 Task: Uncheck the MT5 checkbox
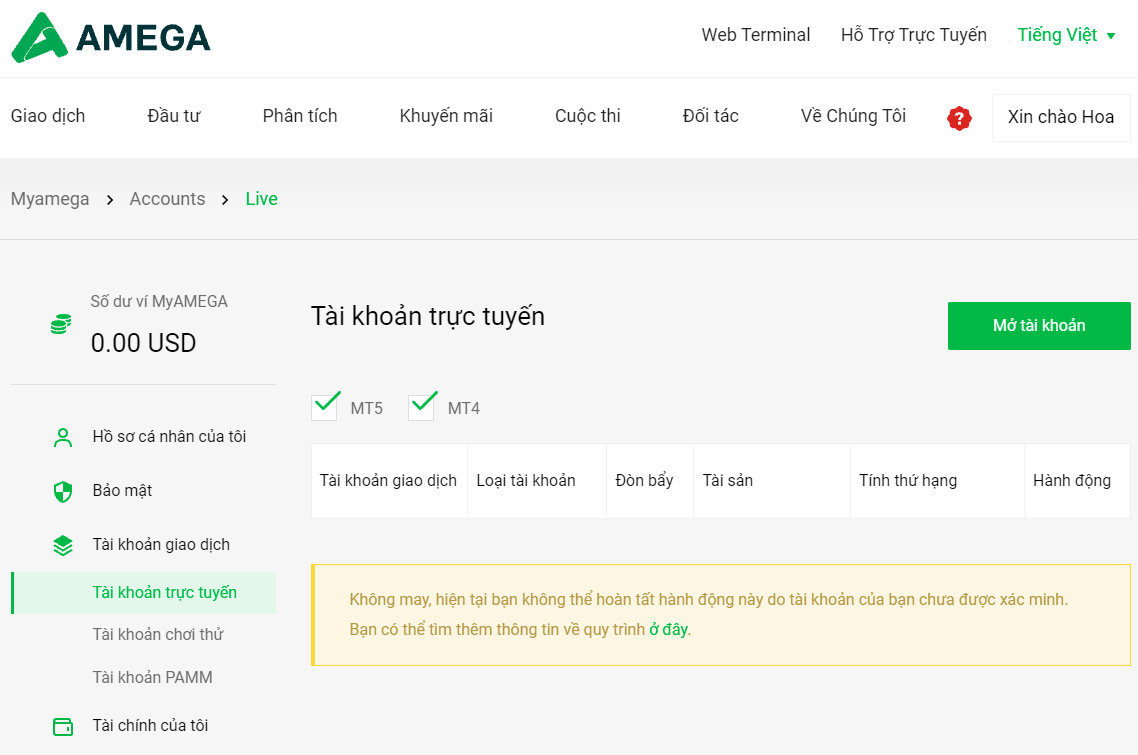[x=324, y=407]
